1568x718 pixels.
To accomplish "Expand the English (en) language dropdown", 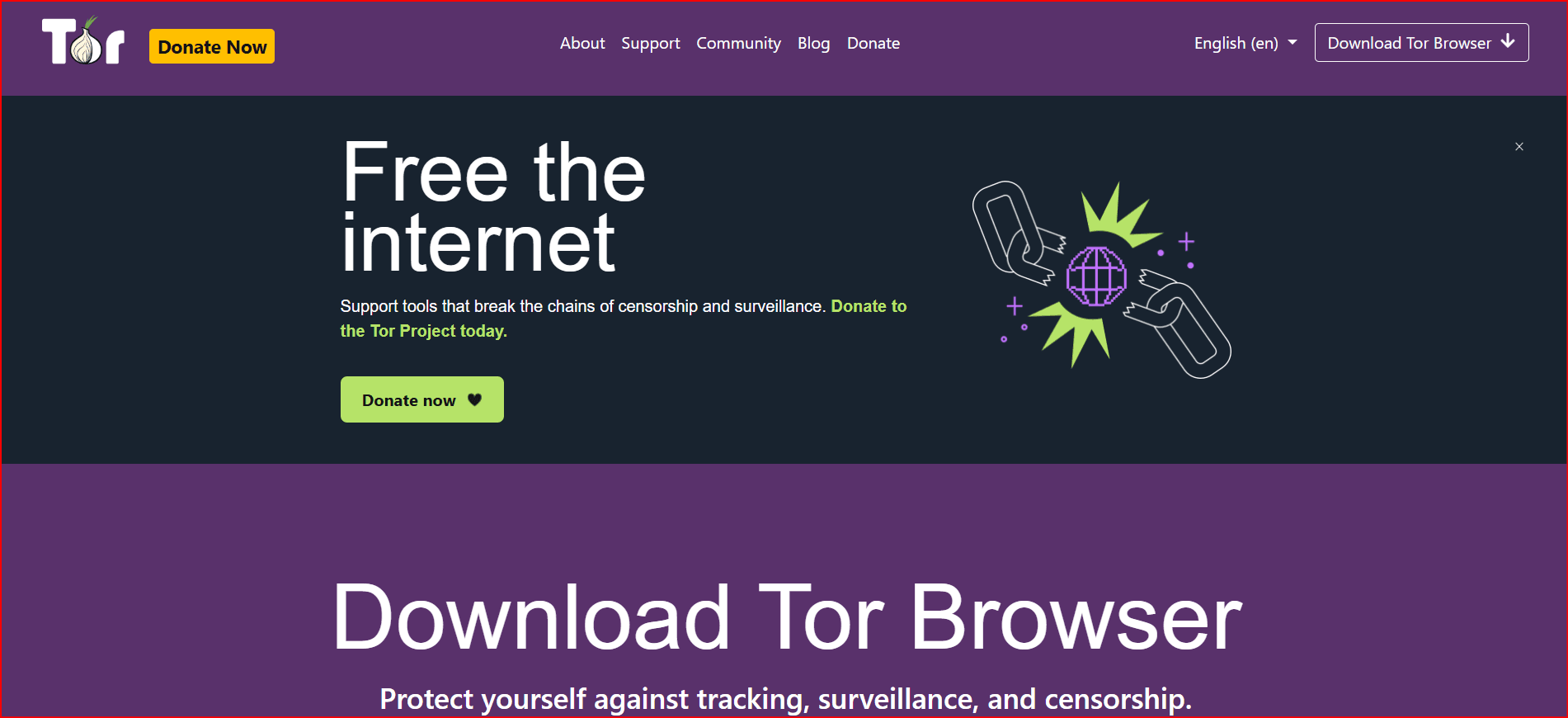I will [1245, 43].
